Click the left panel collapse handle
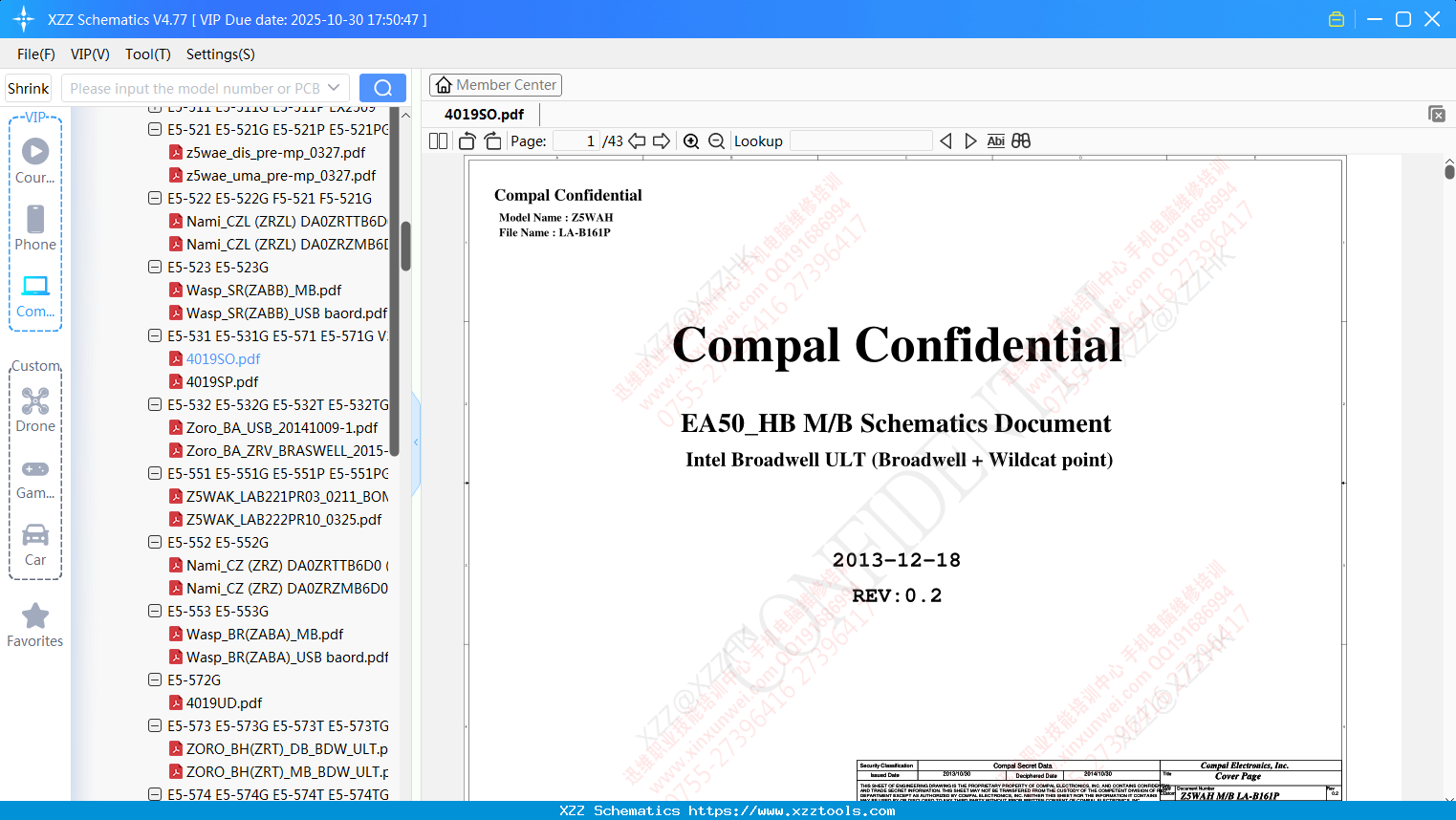 coord(416,442)
